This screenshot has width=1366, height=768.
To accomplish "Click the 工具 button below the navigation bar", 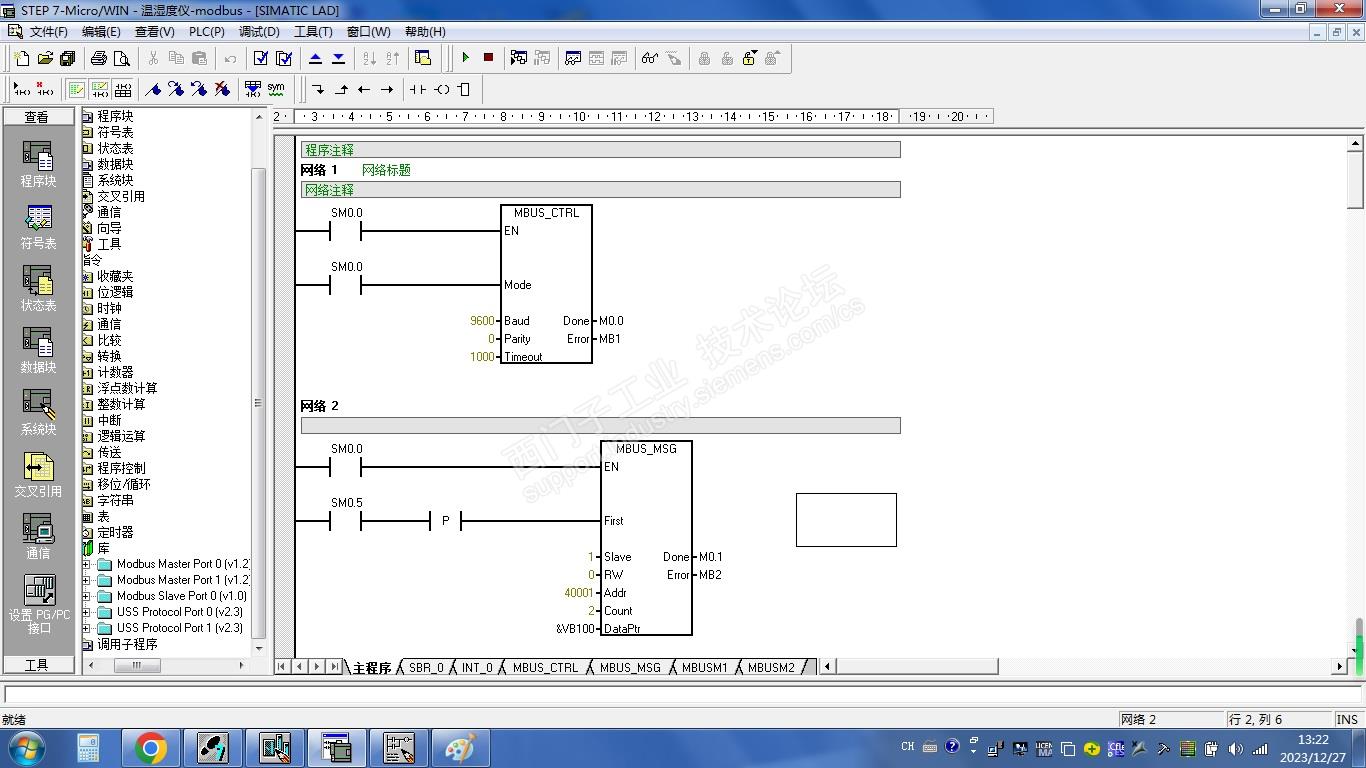I will tap(38, 665).
